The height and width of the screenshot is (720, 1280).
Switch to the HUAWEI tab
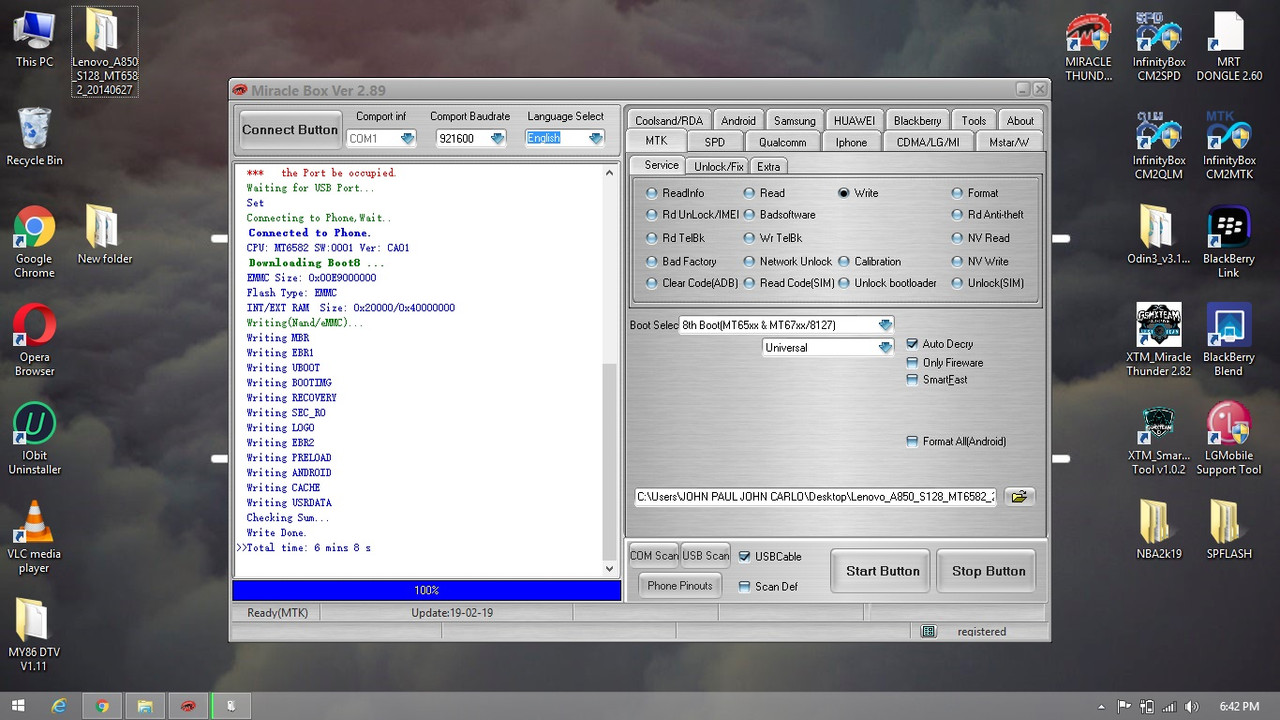pos(854,121)
